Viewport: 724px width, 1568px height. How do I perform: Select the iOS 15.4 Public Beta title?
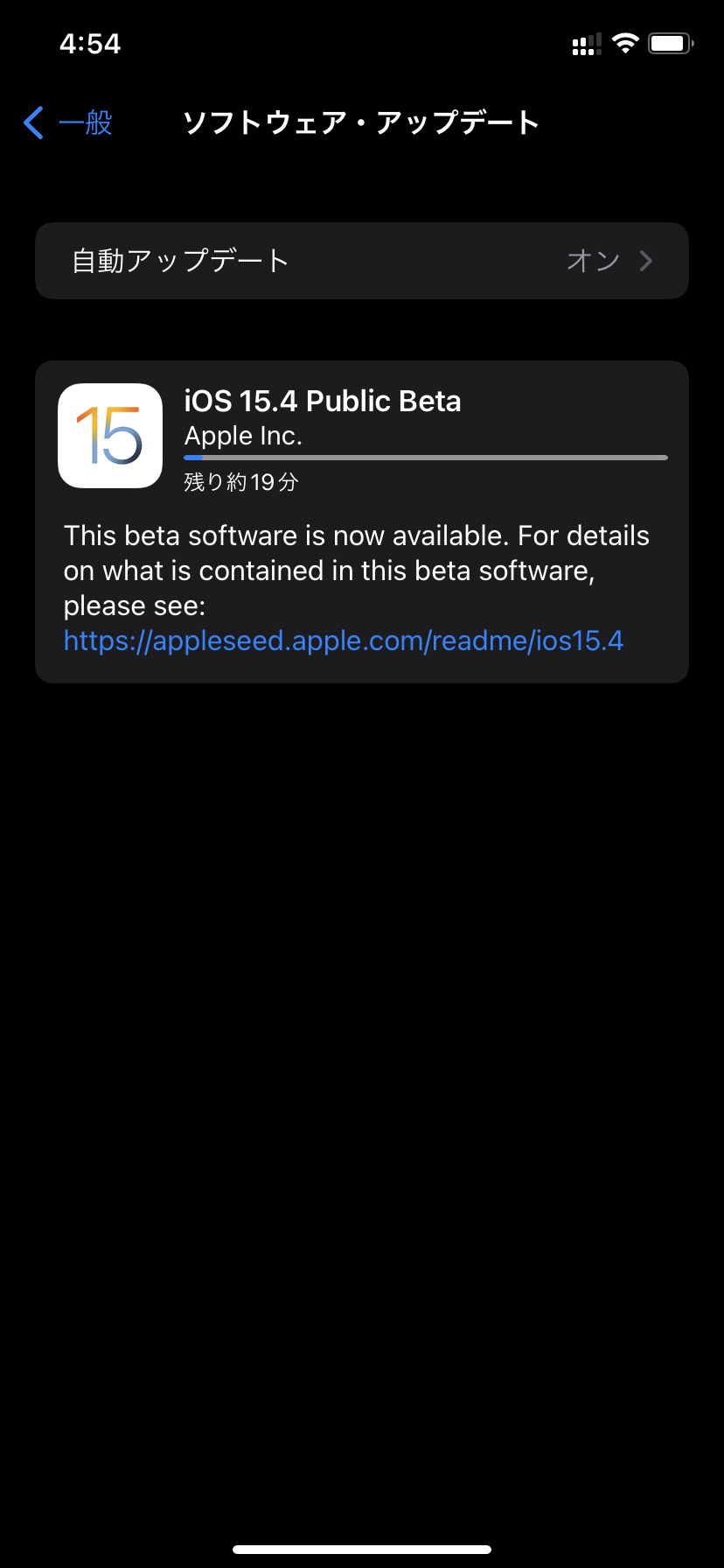[323, 401]
